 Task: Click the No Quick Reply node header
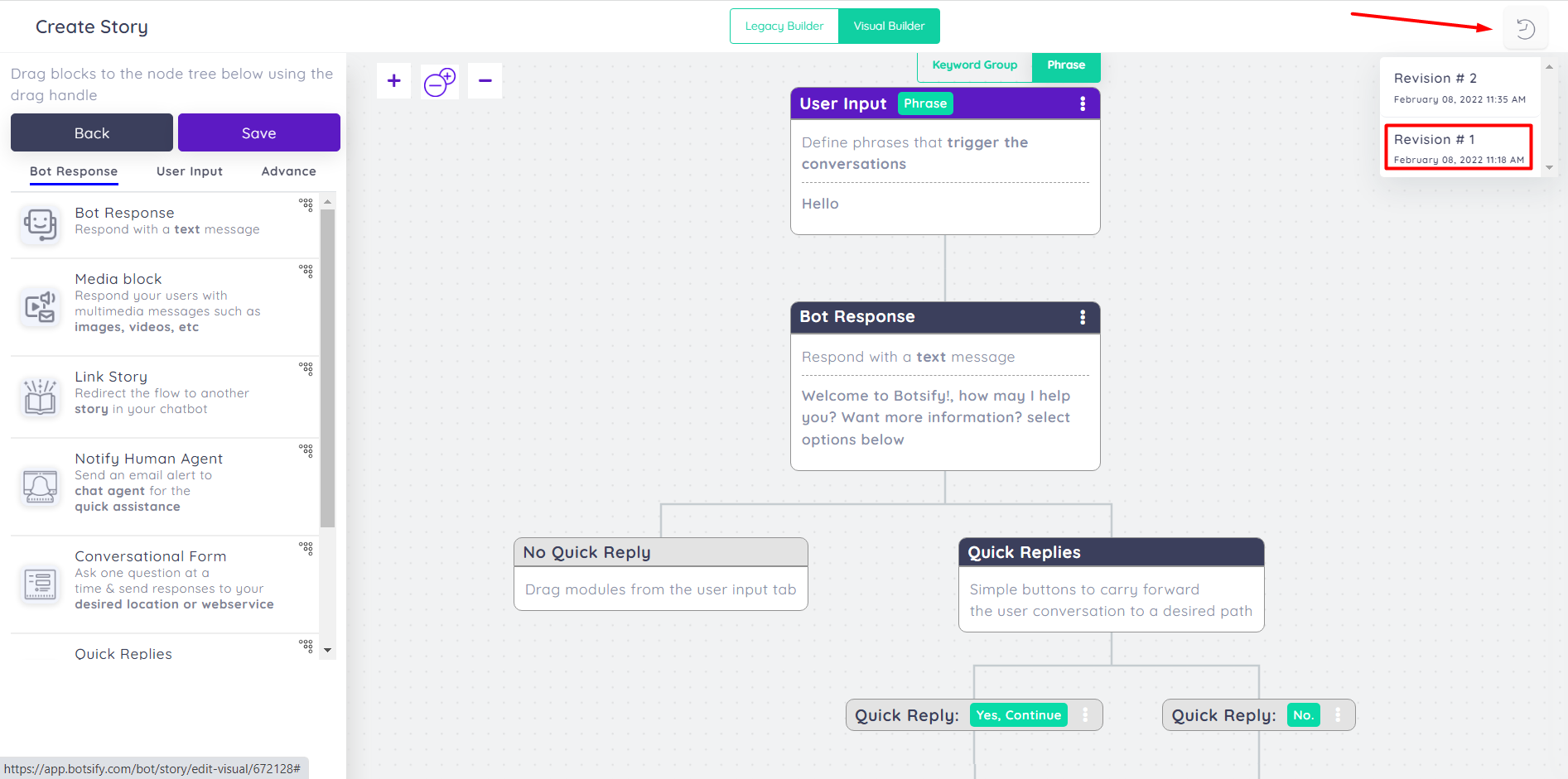pyautogui.click(x=661, y=552)
